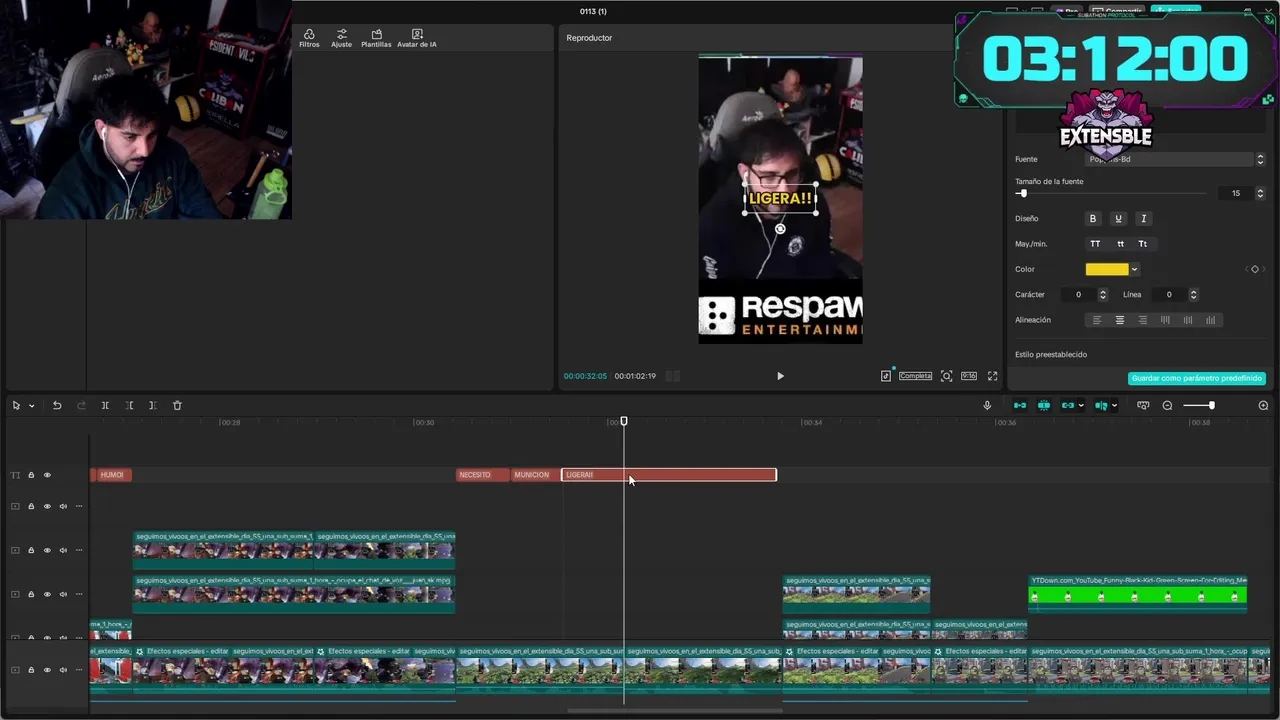
Task: Click the TikTok safe-zone icon under the player
Action: point(886,376)
